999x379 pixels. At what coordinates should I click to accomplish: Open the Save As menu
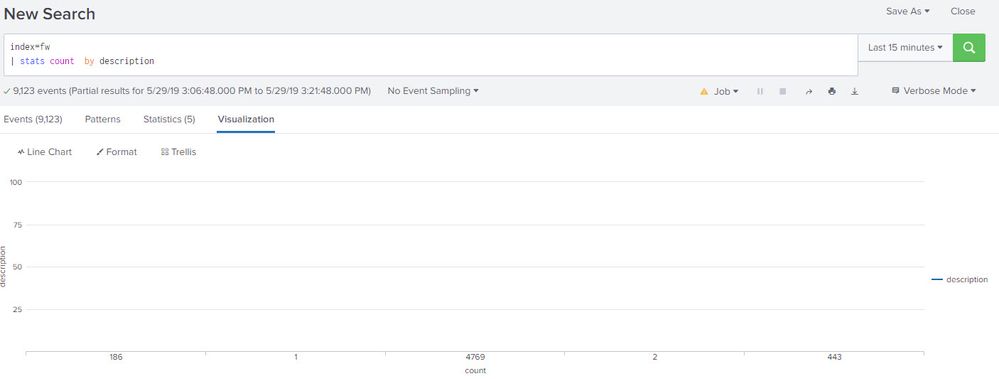(908, 11)
